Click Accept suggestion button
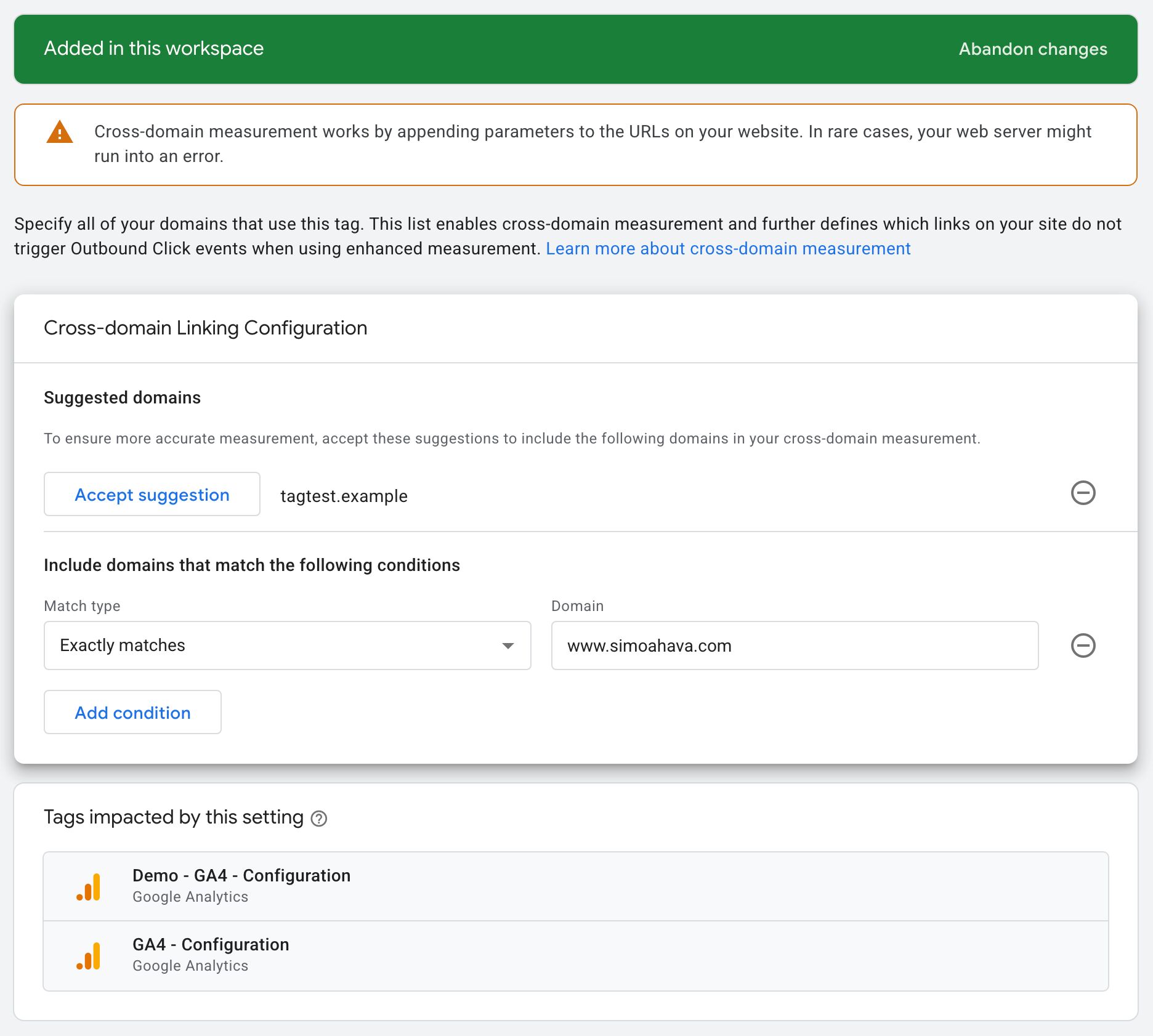Viewport: 1153px width, 1036px height. click(152, 494)
